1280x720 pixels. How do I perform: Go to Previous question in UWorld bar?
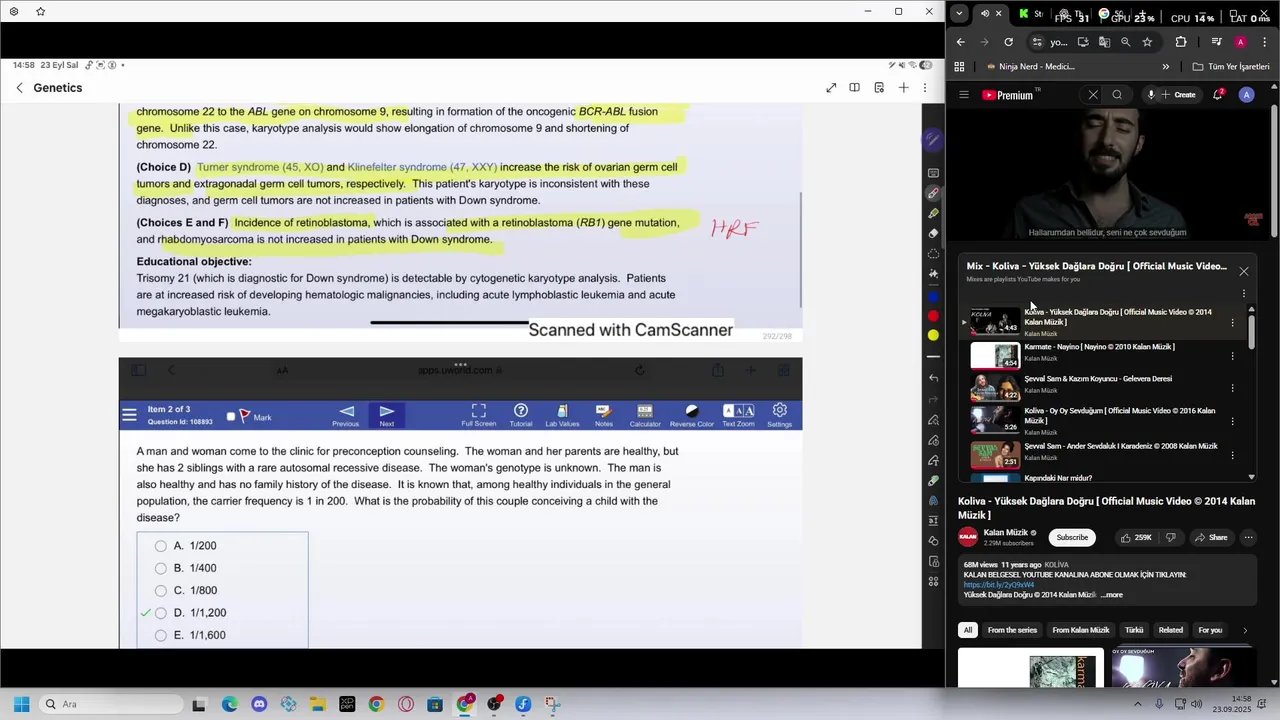coord(346,416)
